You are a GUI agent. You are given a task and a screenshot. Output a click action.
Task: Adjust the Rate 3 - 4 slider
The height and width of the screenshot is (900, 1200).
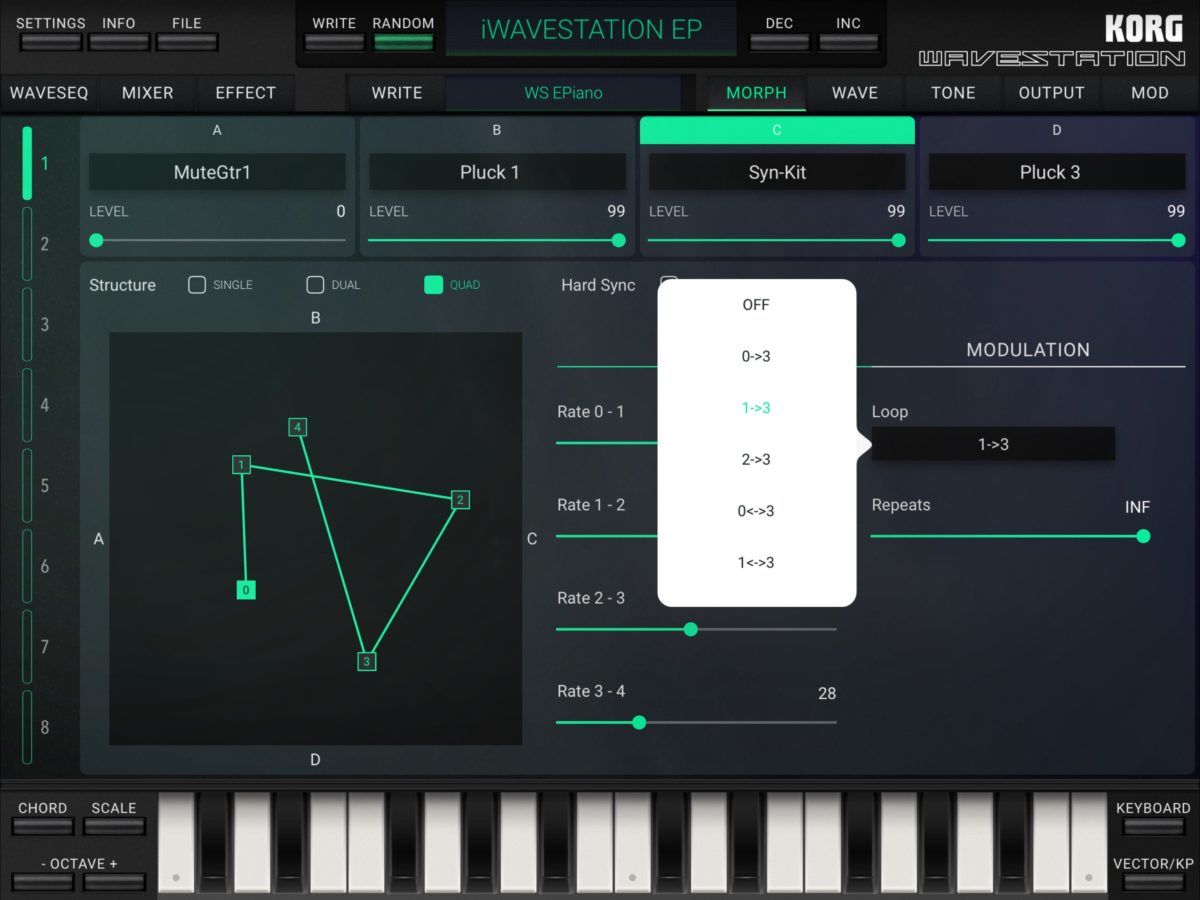pyautogui.click(x=696, y=722)
